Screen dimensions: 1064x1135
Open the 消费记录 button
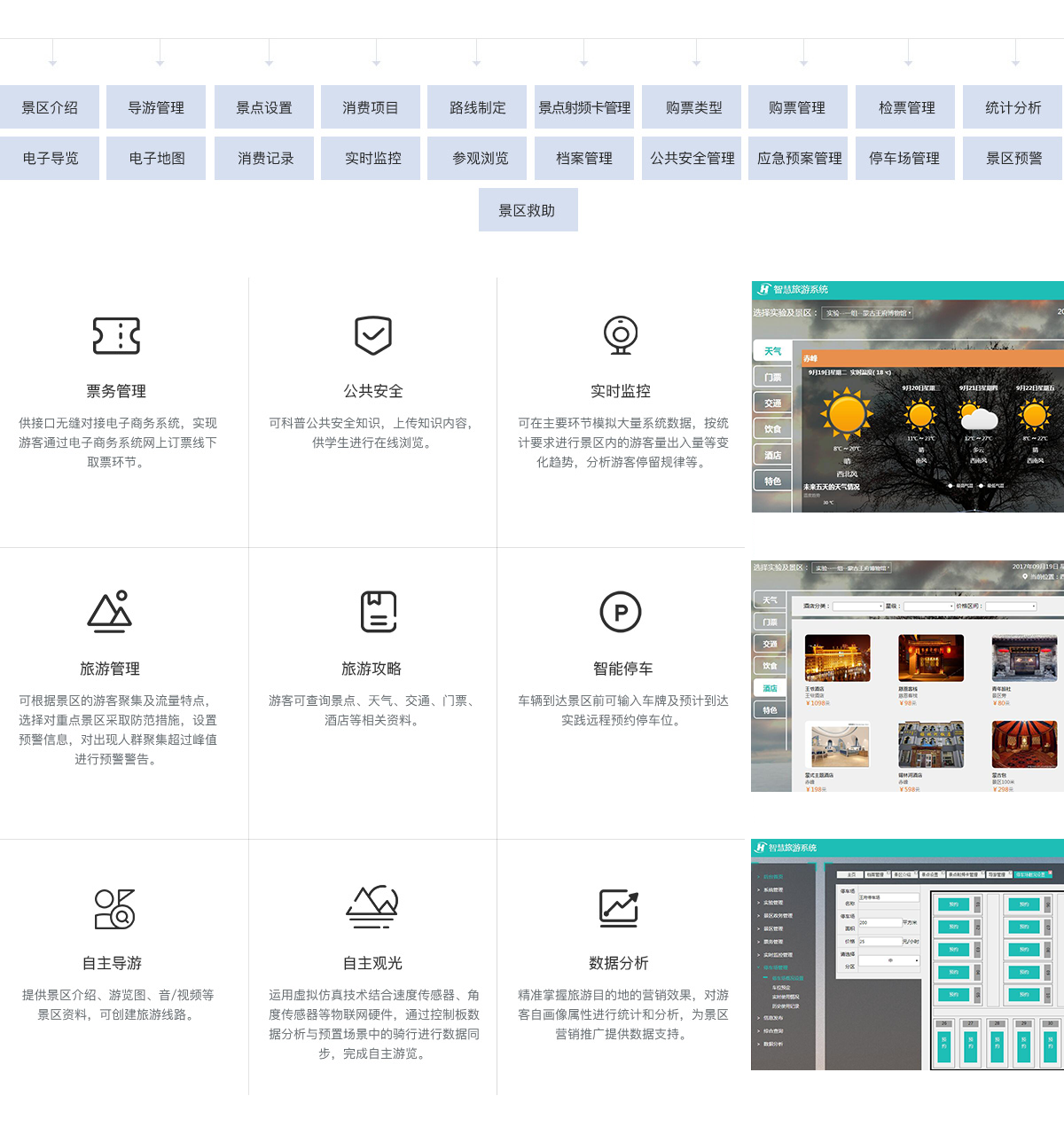click(264, 158)
